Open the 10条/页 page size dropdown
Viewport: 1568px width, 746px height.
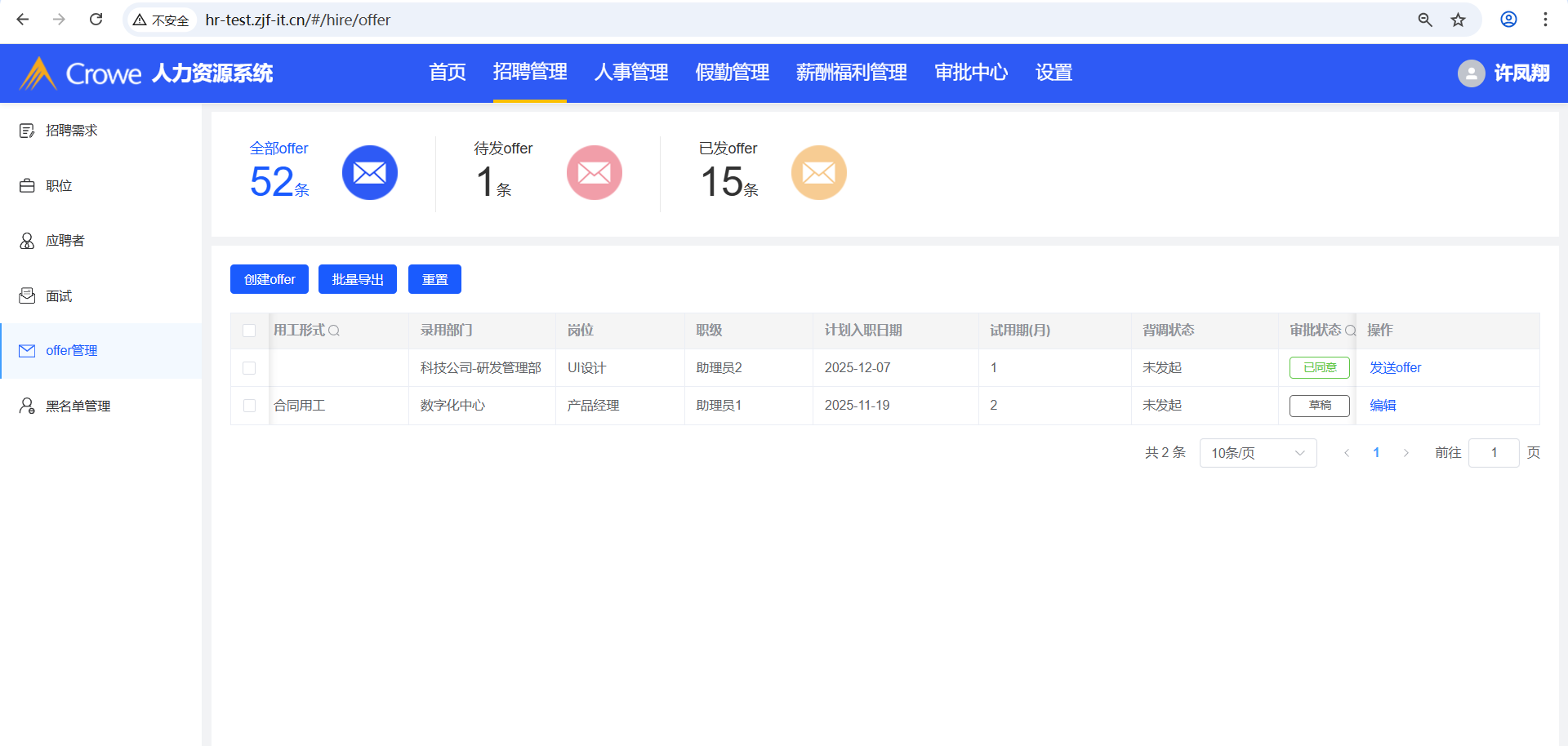point(1257,453)
